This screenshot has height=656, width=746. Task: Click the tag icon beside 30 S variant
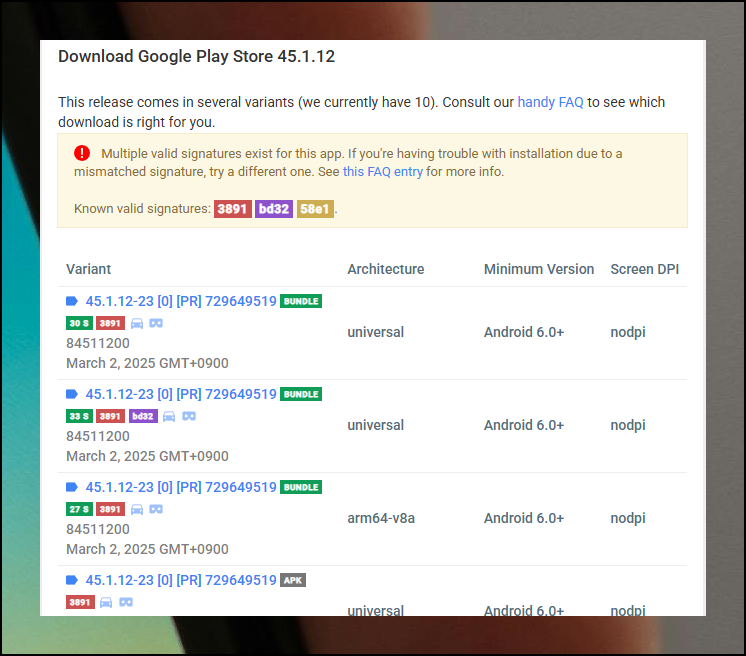click(x=72, y=301)
